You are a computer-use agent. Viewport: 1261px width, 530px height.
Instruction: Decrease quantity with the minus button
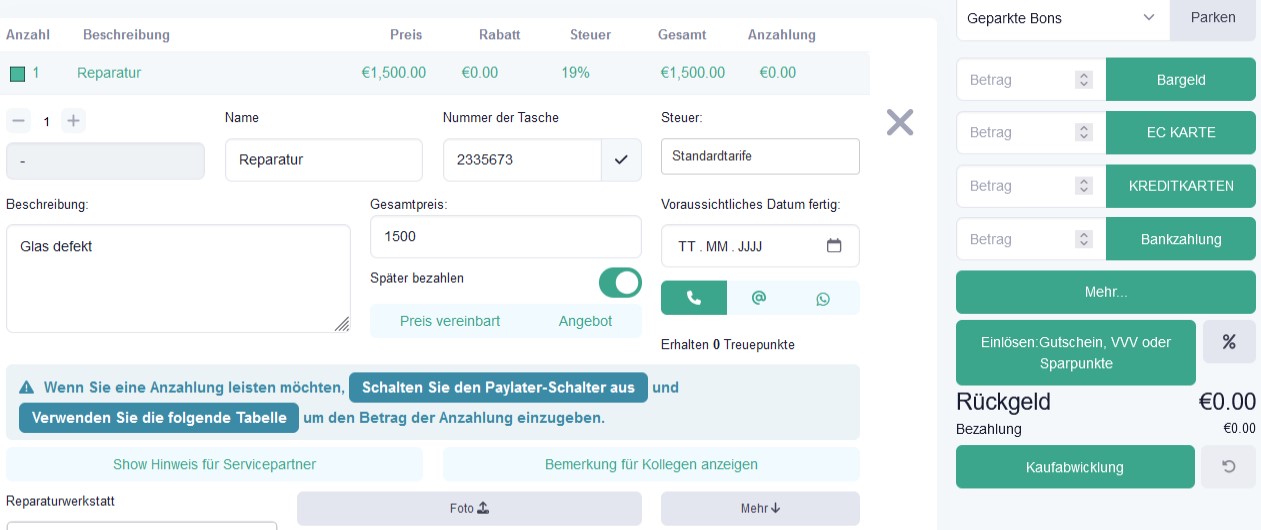18,121
